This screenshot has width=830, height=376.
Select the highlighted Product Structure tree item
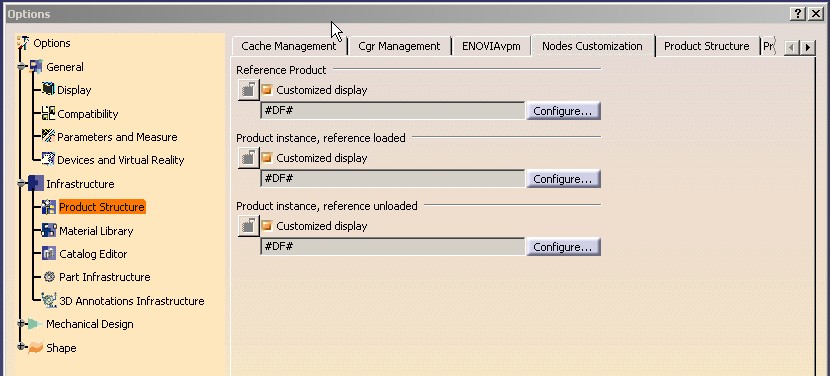tap(102, 207)
